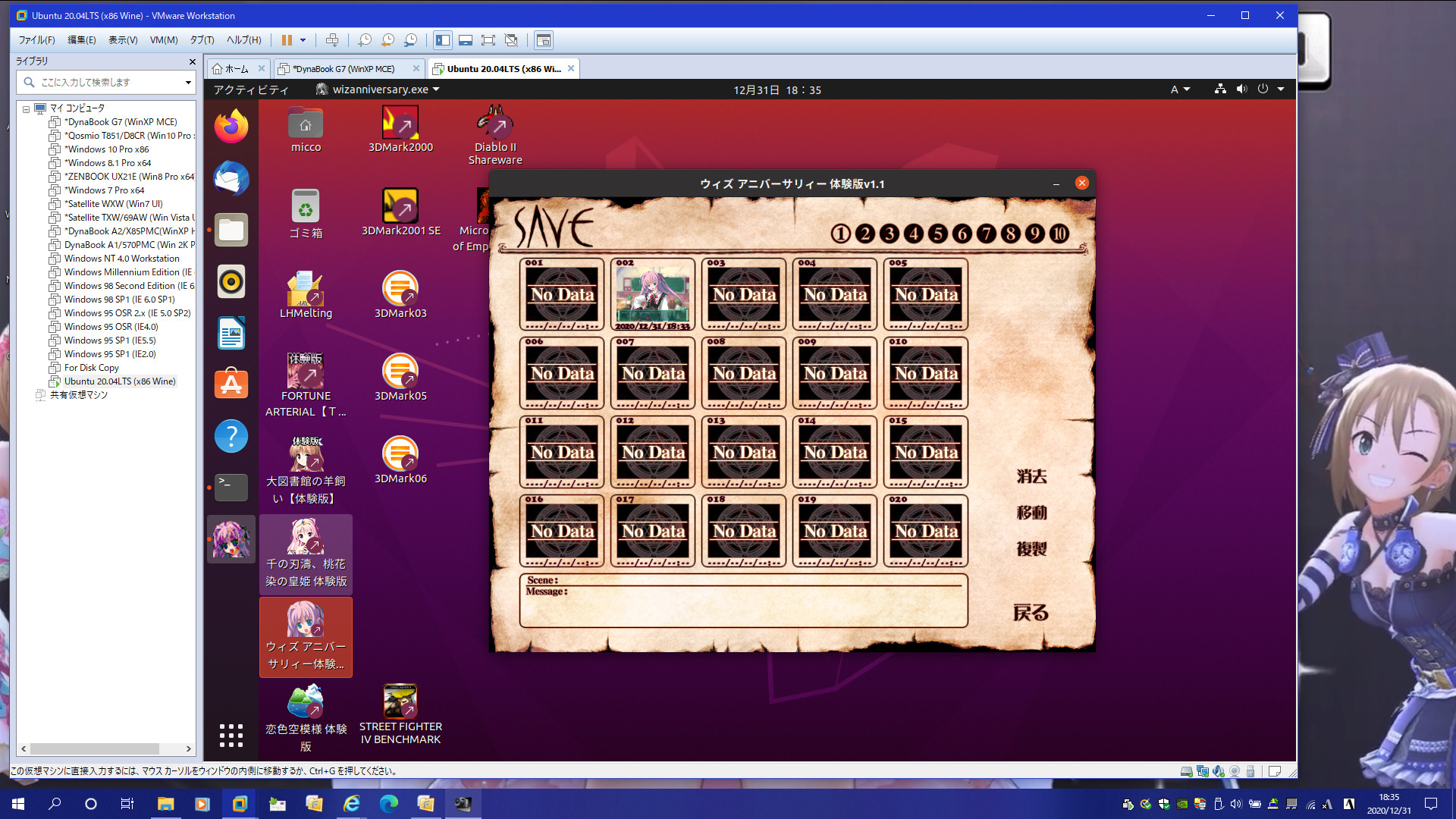This screenshot has width=1456, height=819.
Task: Open the 表示(V) menu
Action: pyautogui.click(x=123, y=40)
